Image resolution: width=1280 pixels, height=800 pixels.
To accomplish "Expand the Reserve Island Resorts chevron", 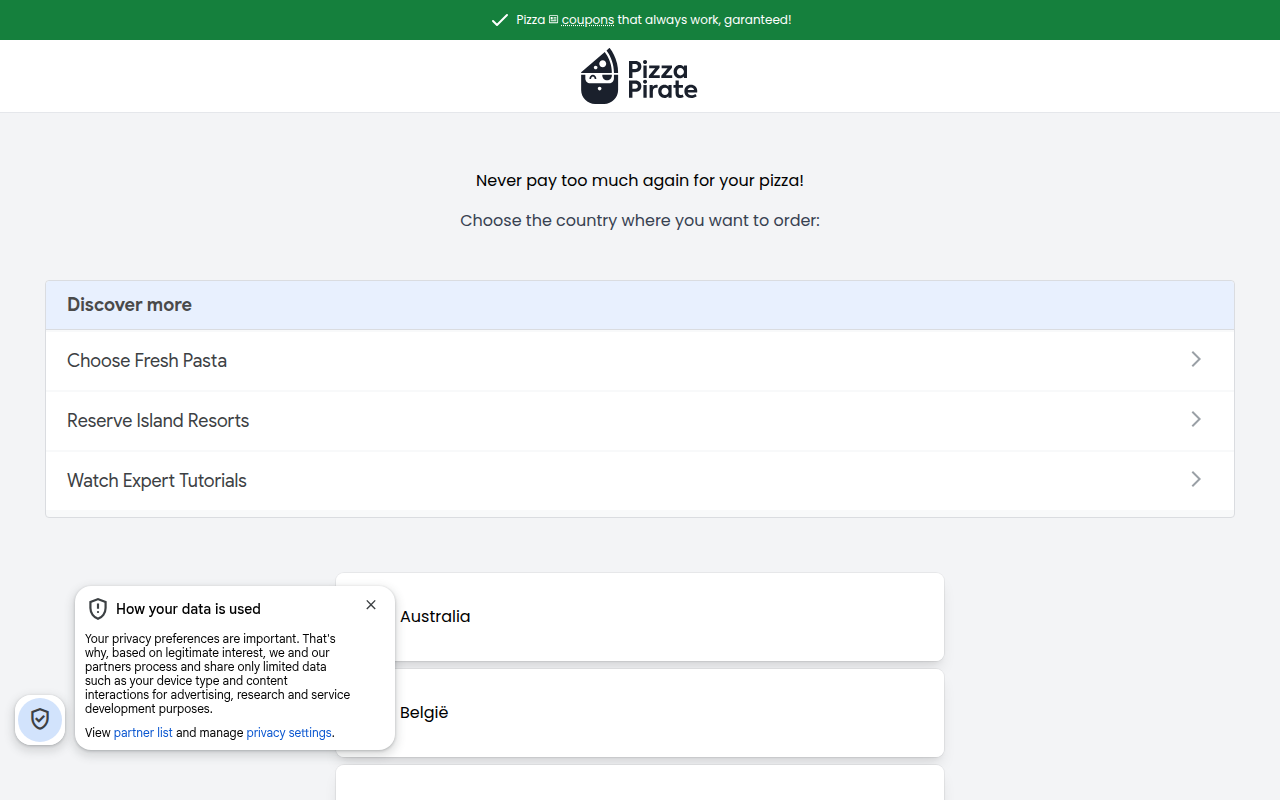I will [x=1196, y=419].
